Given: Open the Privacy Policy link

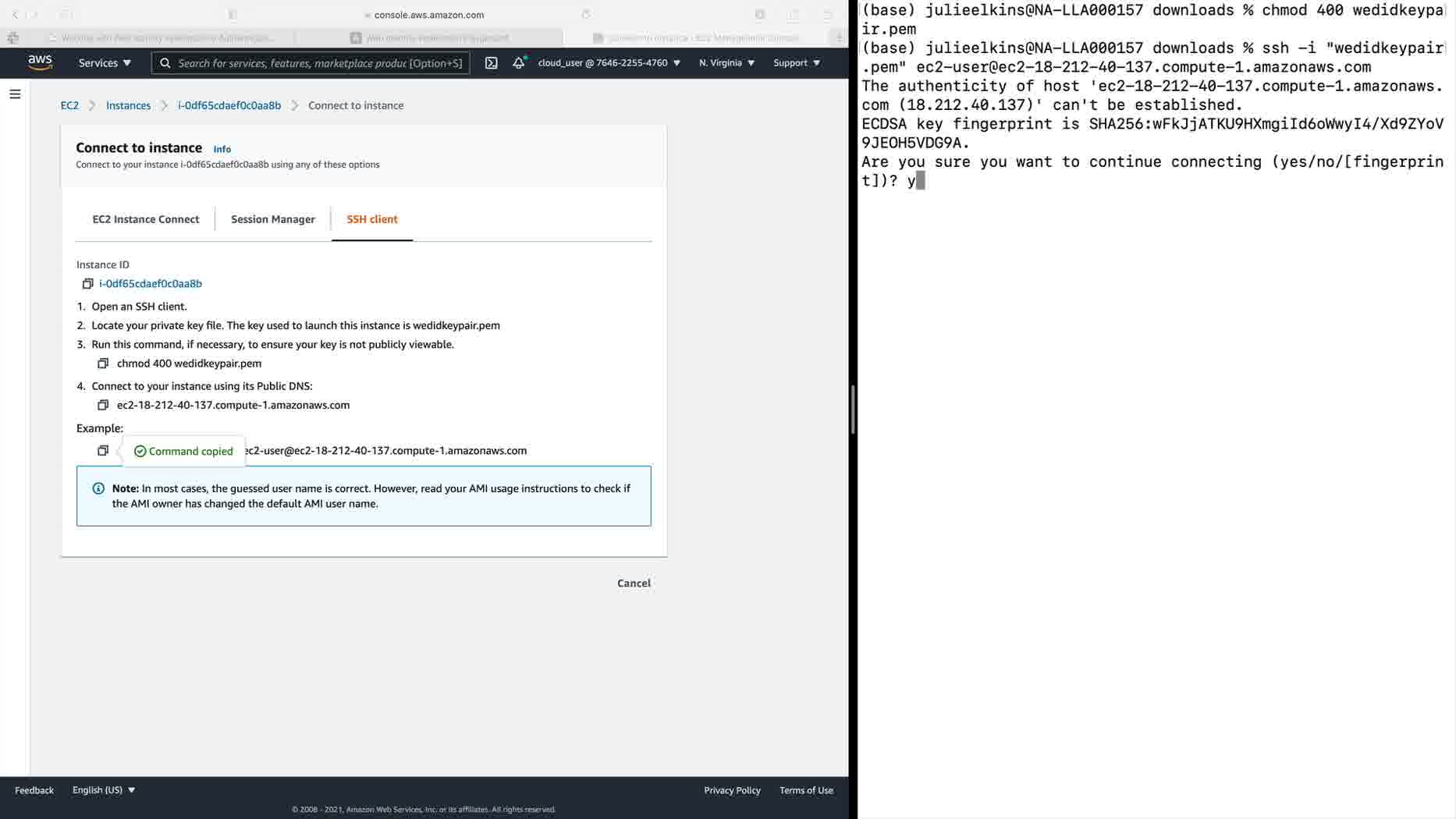Looking at the screenshot, I should coord(732,790).
